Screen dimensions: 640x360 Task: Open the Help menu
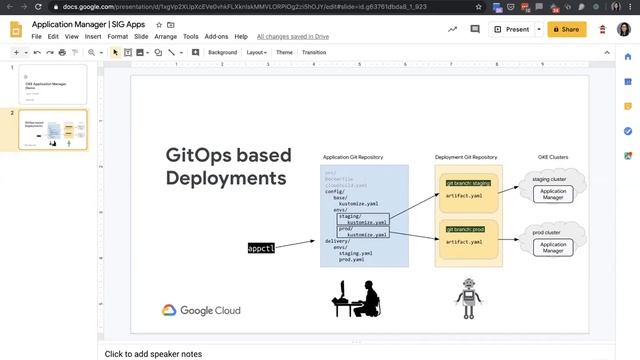point(241,36)
